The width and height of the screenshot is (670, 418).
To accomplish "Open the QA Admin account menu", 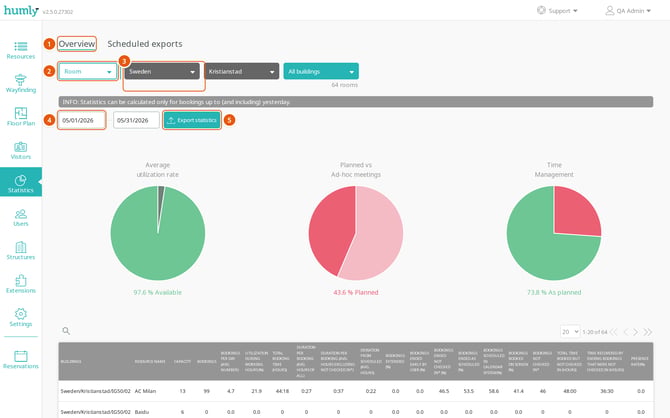I will (x=628, y=10).
